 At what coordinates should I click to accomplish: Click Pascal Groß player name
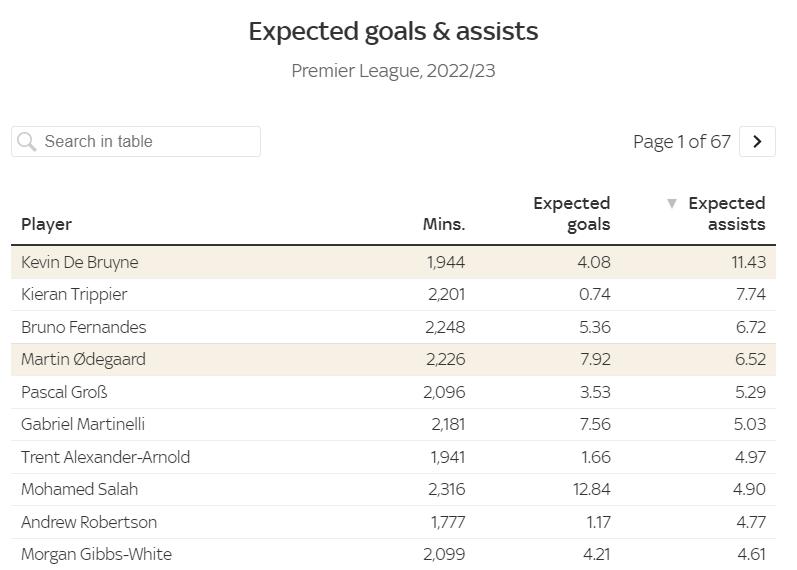pos(64,392)
